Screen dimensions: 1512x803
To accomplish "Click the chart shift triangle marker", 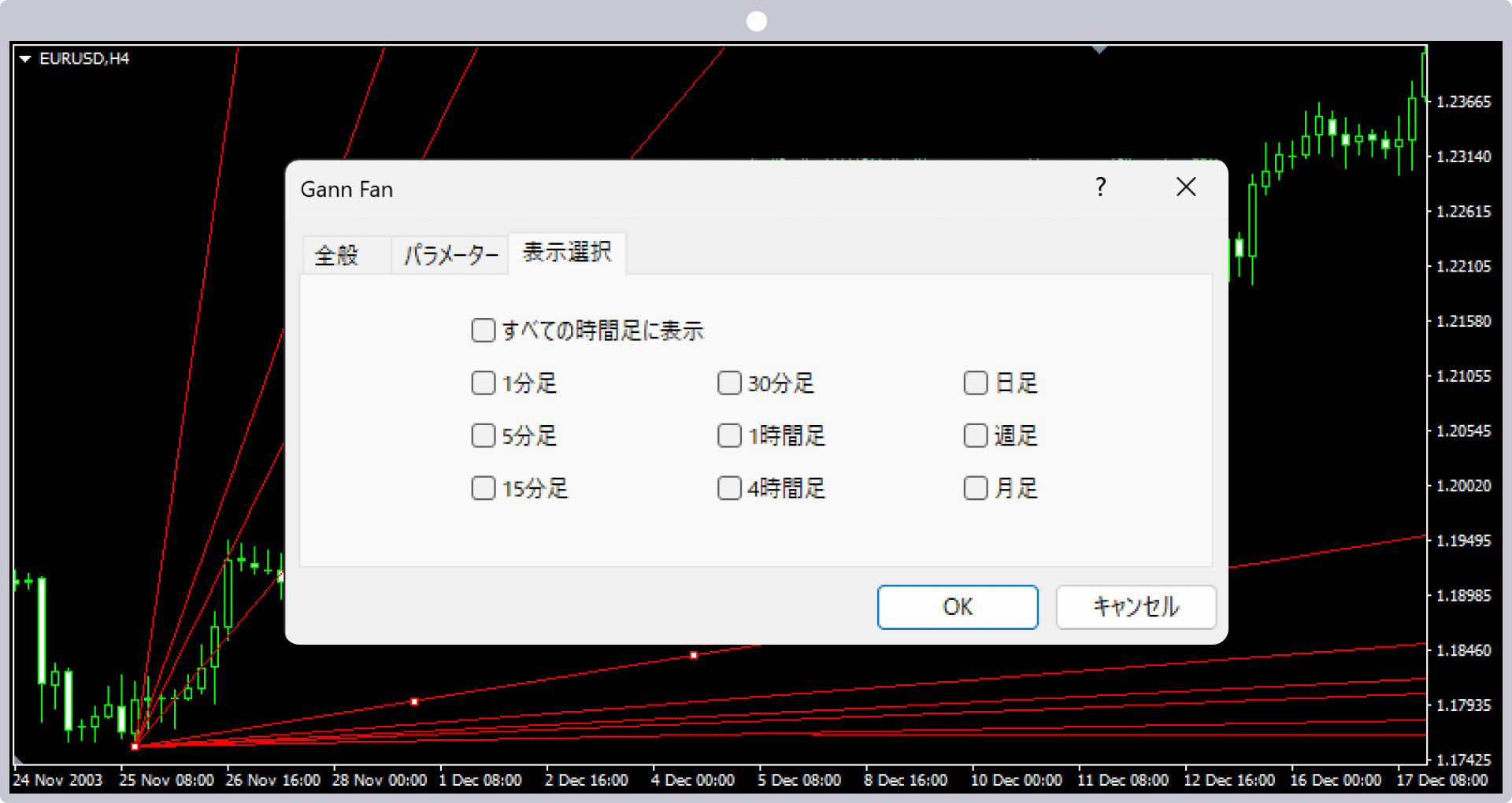I will (x=1099, y=50).
